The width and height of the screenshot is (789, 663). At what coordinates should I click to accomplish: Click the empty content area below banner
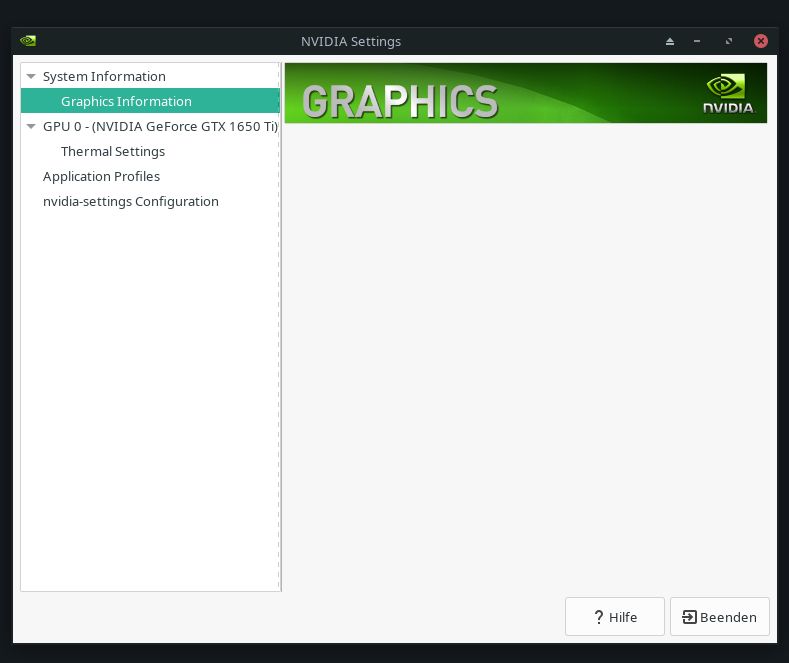pyautogui.click(x=525, y=350)
